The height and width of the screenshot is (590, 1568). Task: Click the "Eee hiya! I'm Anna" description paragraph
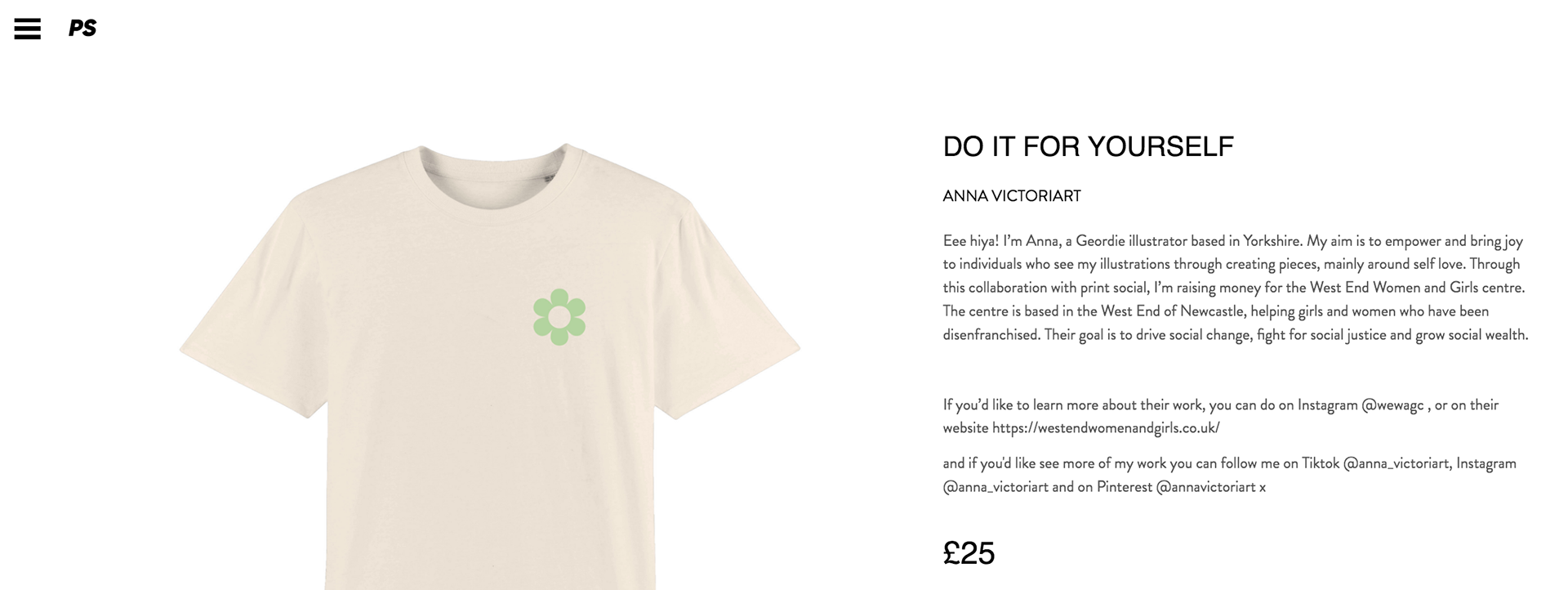click(x=1236, y=288)
